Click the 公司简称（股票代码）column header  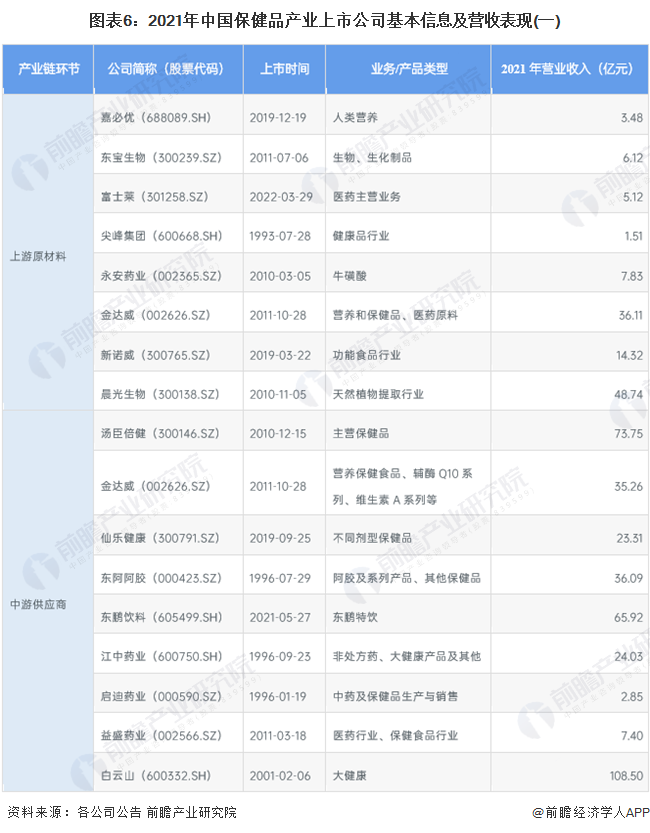click(x=166, y=69)
